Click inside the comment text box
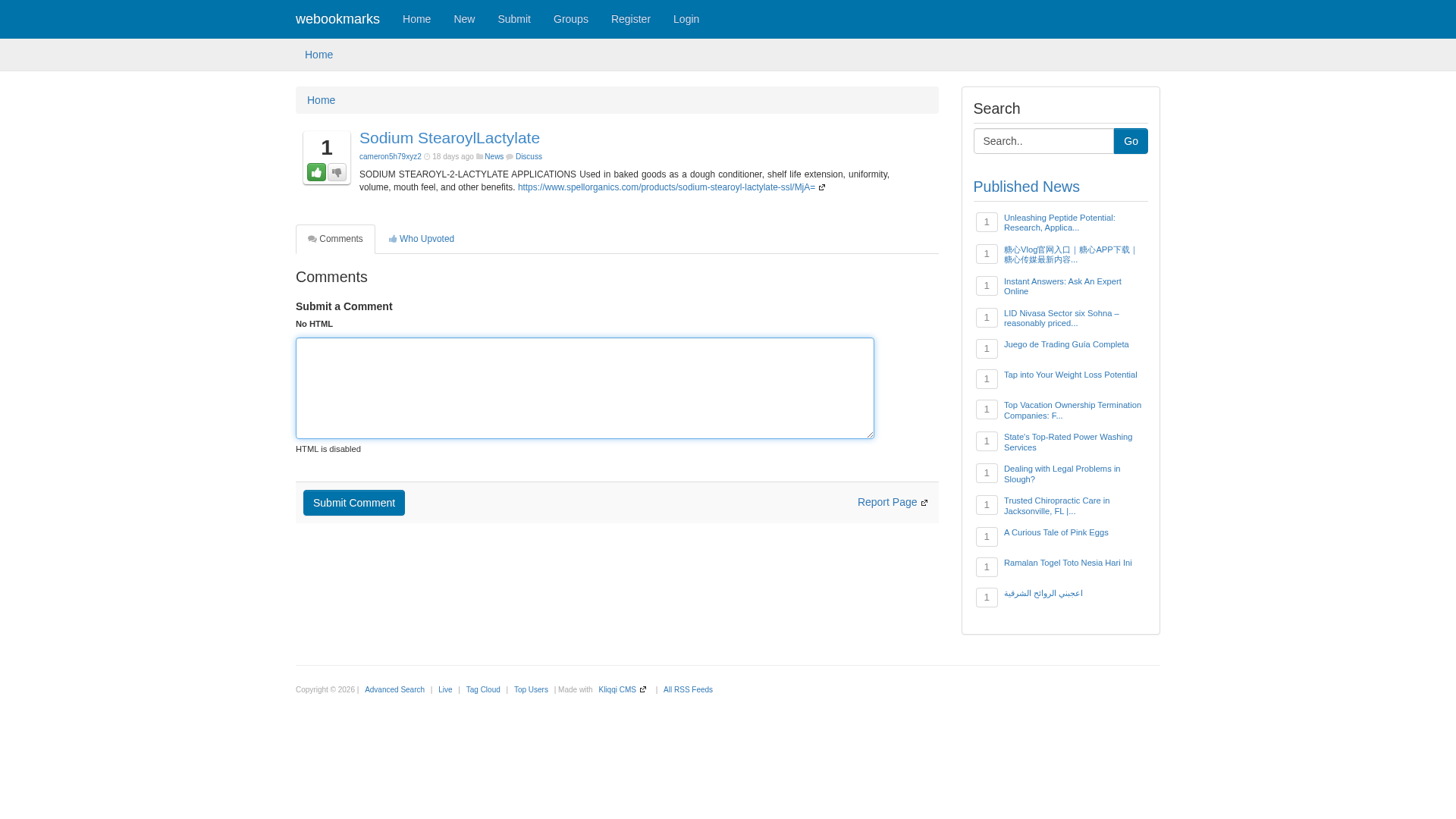 coord(584,388)
